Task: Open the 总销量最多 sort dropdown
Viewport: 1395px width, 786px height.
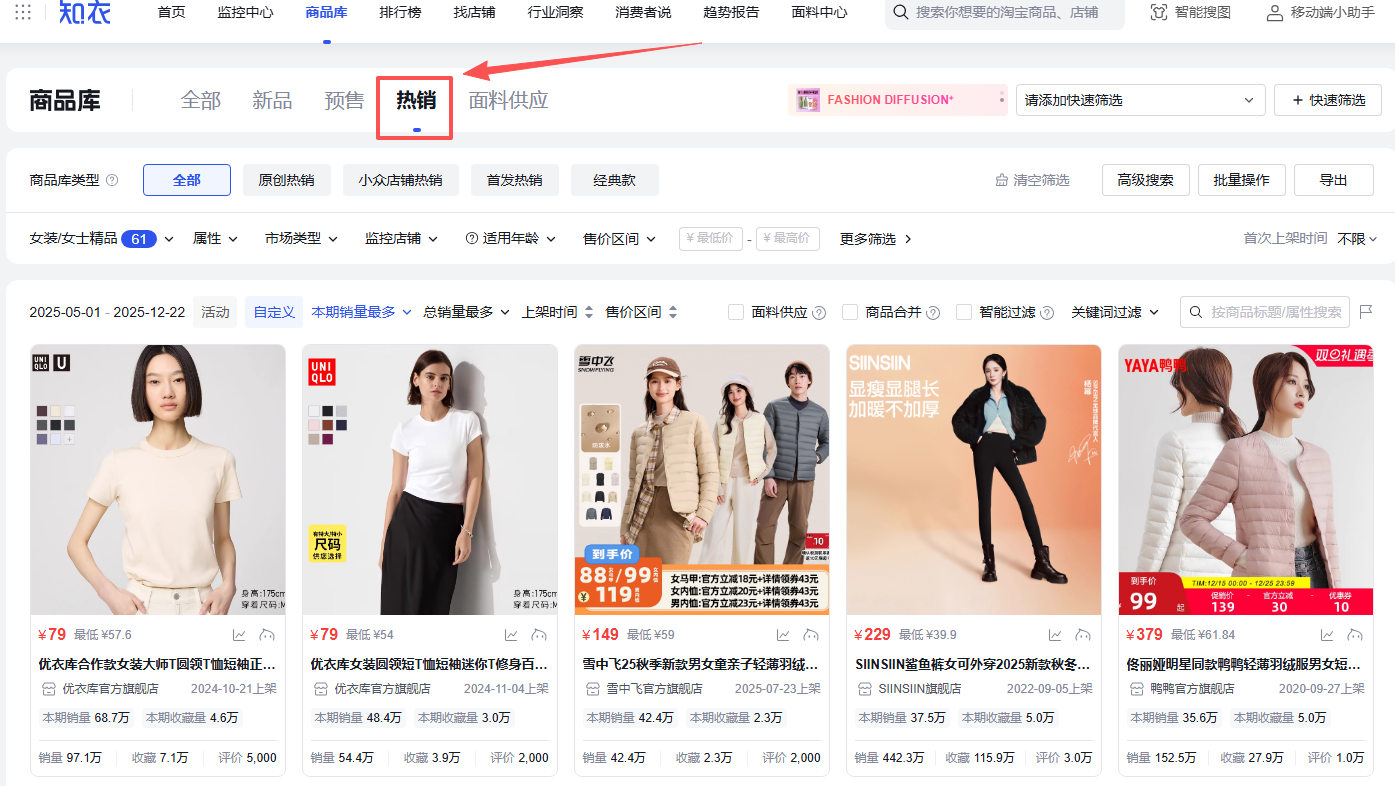Action: 467,312
